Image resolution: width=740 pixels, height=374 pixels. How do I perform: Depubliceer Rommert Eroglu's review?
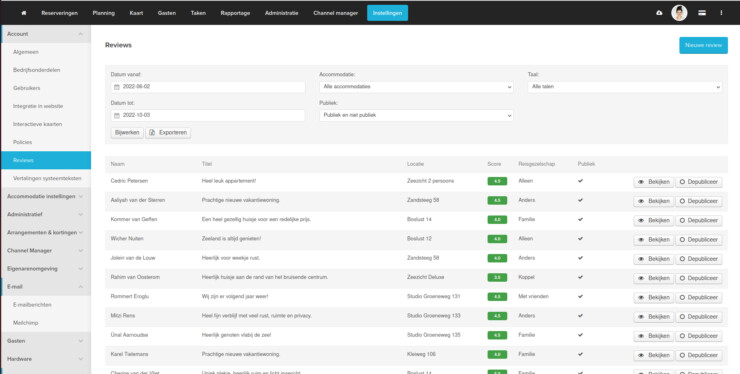click(698, 298)
